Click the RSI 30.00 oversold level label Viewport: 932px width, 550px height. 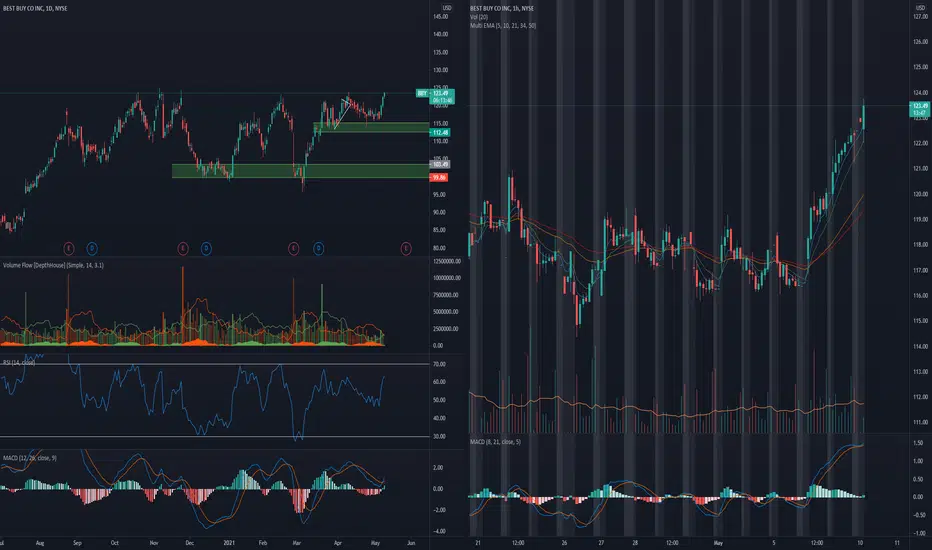(439, 436)
